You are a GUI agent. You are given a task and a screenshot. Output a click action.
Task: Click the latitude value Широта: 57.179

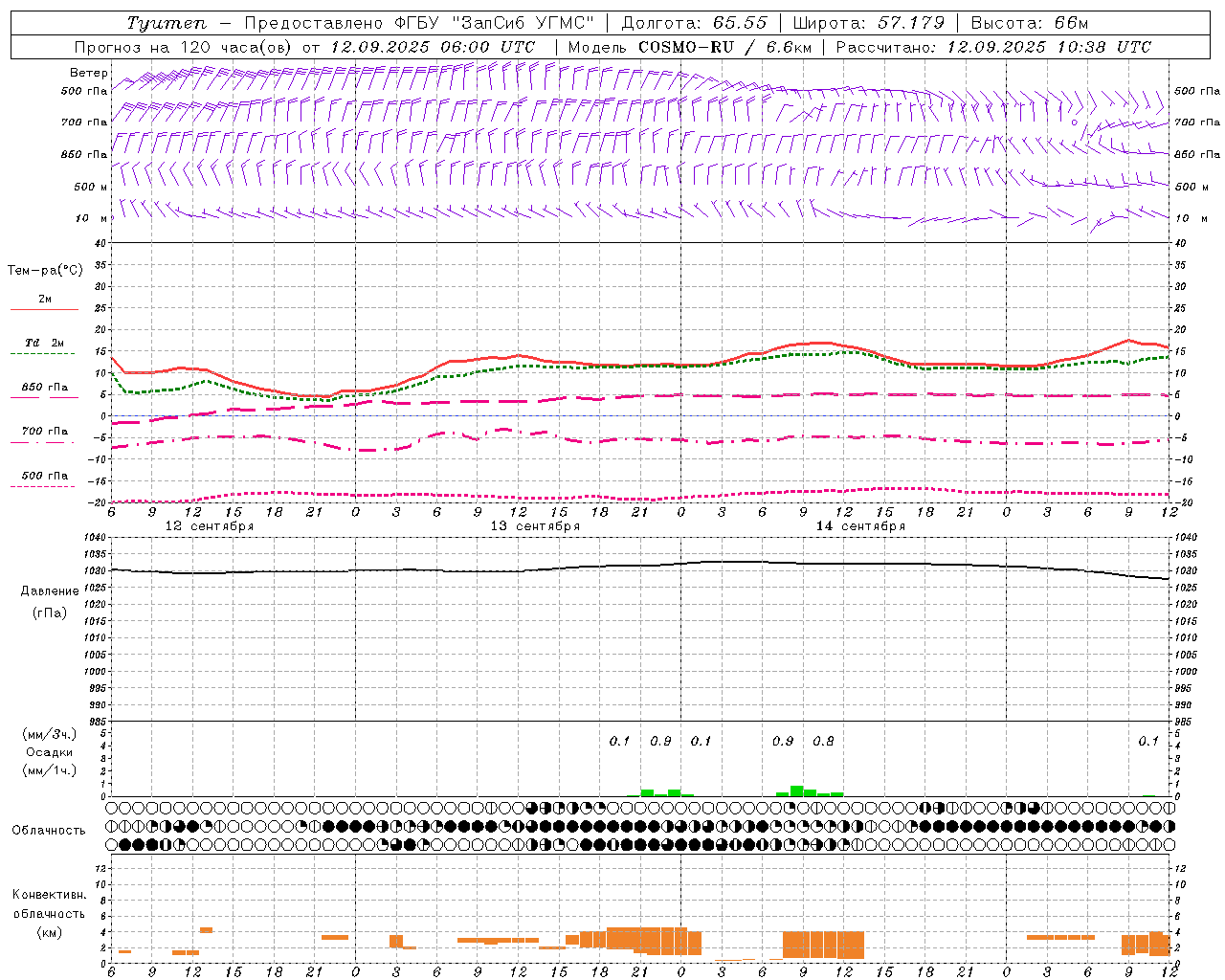[x=867, y=23]
